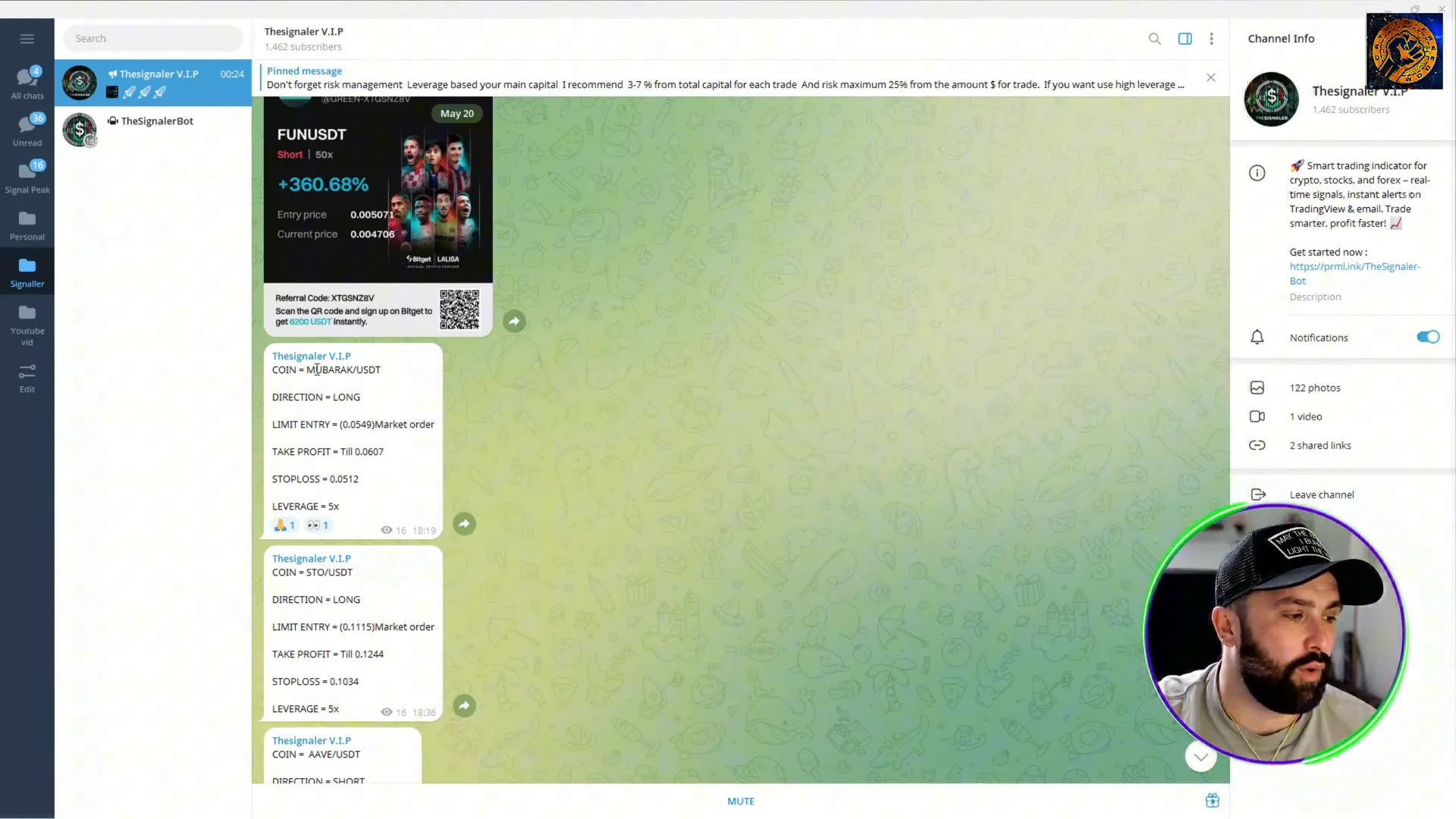
Task: Open the TheSignalerBot chat
Action: coord(153,130)
